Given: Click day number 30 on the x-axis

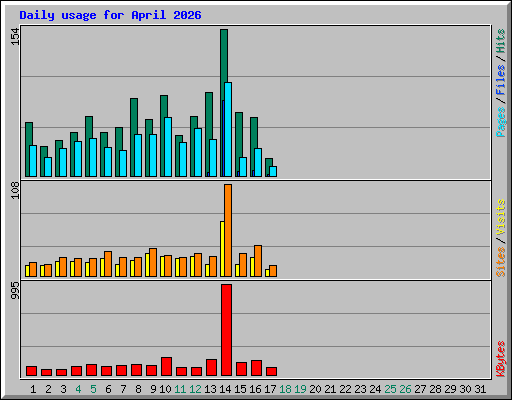Looking at the screenshot, I should (465, 389).
